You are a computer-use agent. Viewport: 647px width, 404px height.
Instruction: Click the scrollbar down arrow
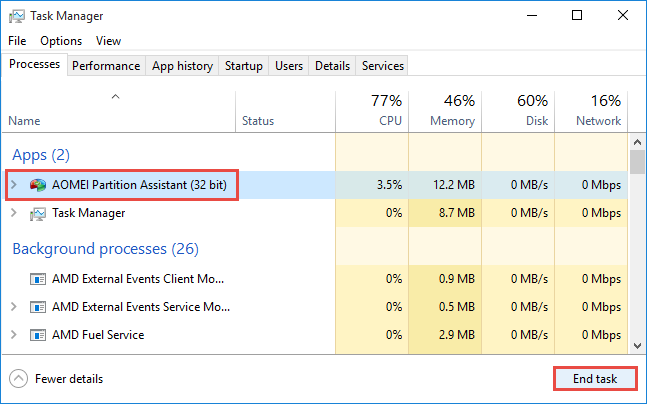click(638, 346)
